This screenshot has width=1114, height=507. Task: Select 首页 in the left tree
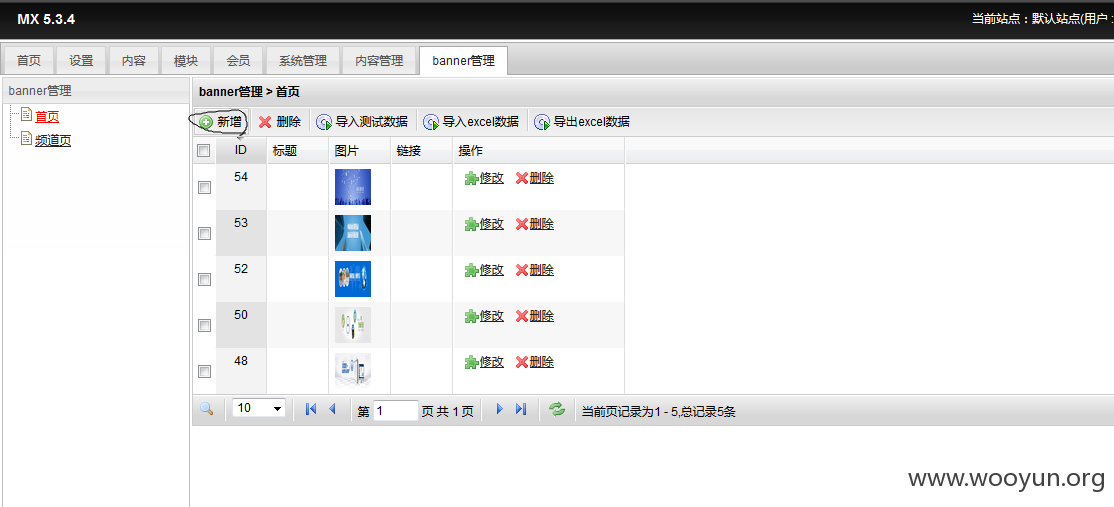[x=47, y=116]
